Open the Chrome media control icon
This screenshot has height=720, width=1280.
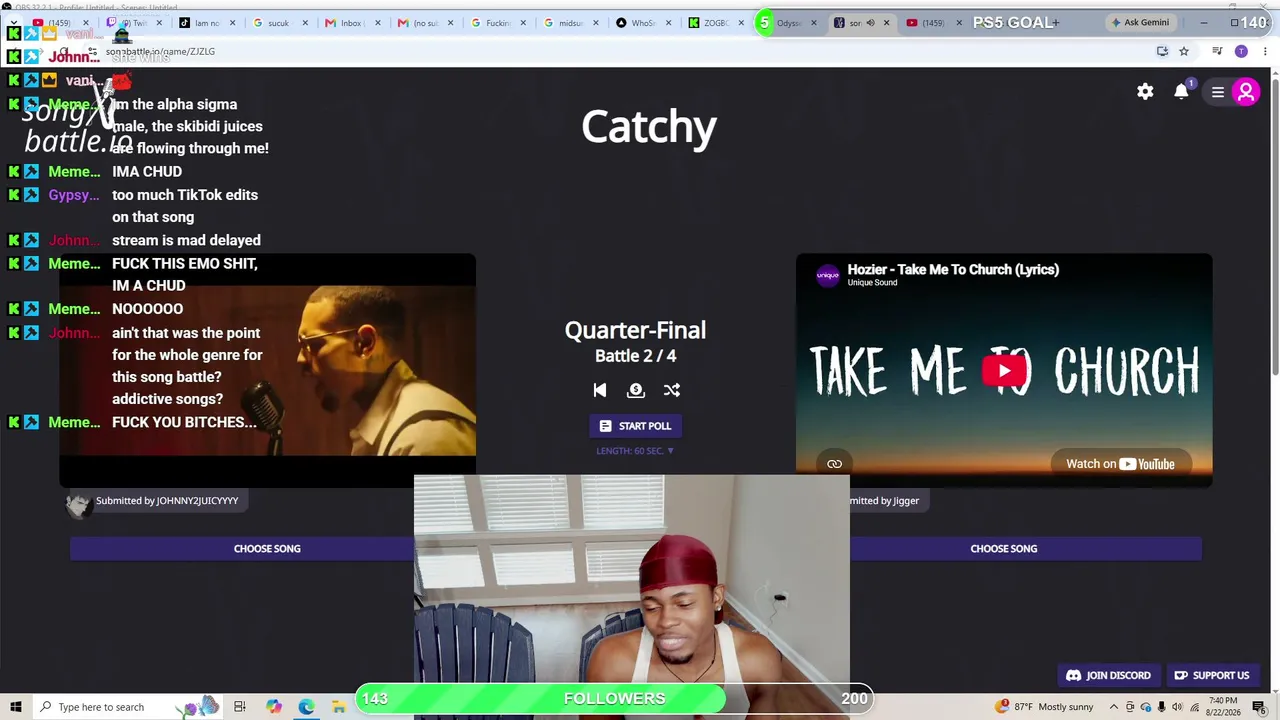click(1217, 51)
